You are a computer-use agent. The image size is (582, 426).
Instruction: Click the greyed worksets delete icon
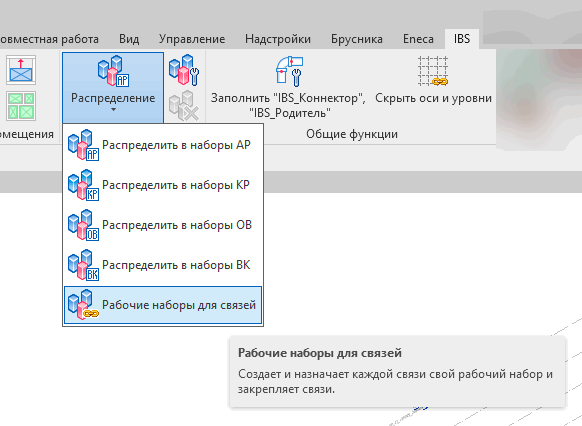coord(184,105)
